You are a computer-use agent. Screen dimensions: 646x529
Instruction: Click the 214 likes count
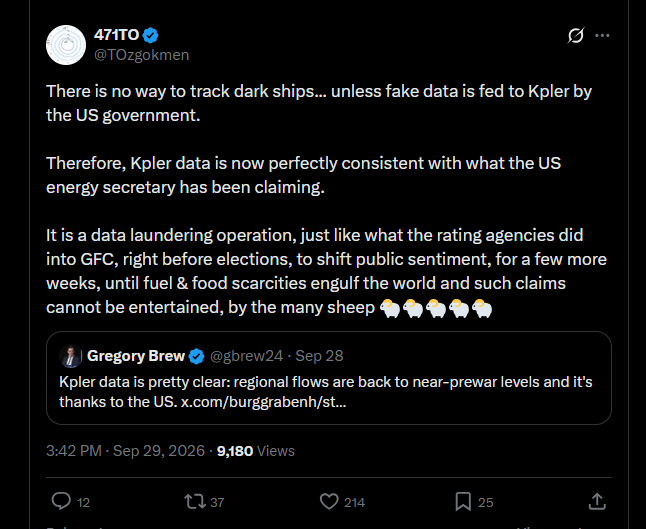[354, 502]
